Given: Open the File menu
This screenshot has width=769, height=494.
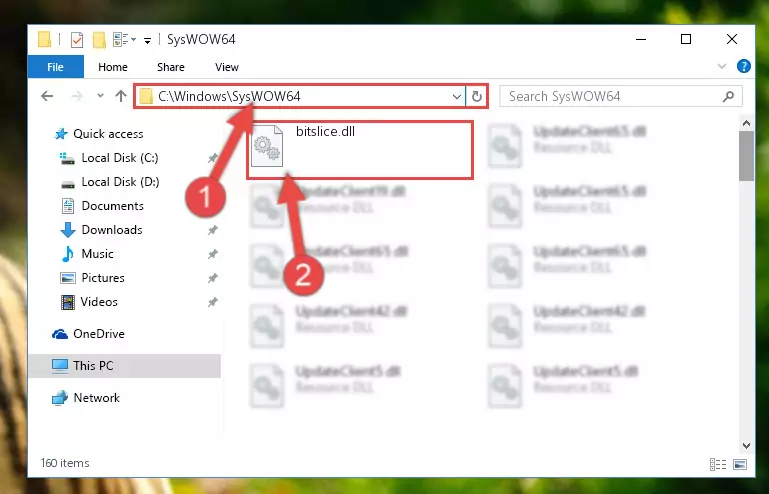Looking at the screenshot, I should (x=55, y=67).
